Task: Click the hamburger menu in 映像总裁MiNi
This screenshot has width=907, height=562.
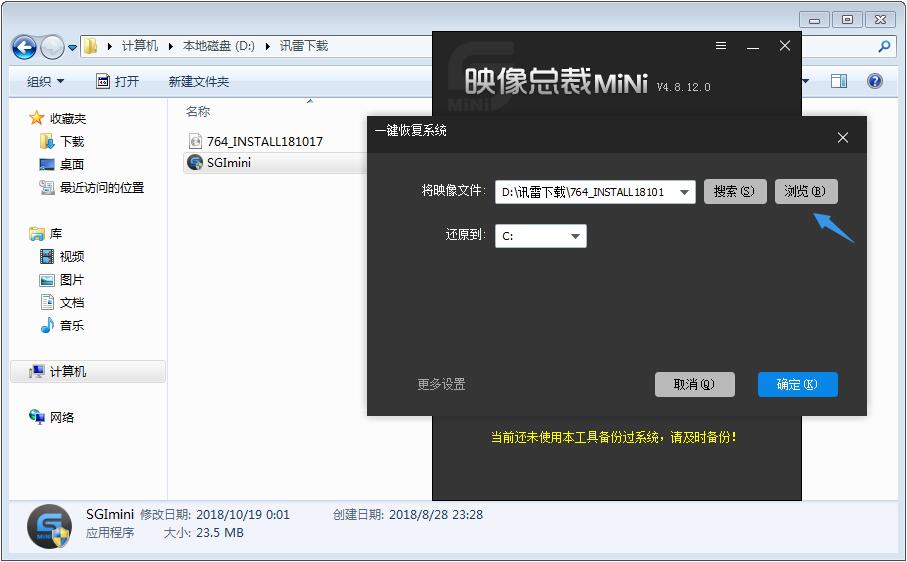Action: (x=721, y=46)
